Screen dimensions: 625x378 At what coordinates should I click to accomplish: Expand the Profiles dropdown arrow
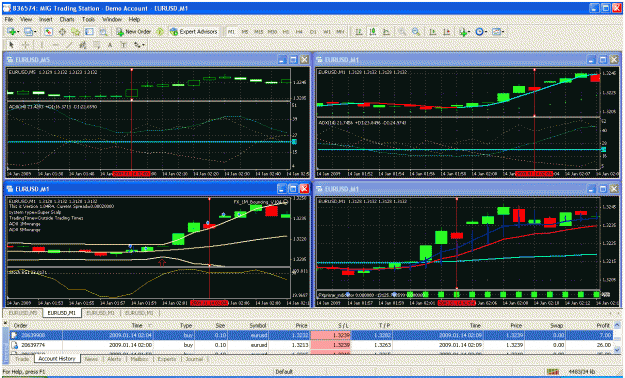pyautogui.click(x=35, y=32)
